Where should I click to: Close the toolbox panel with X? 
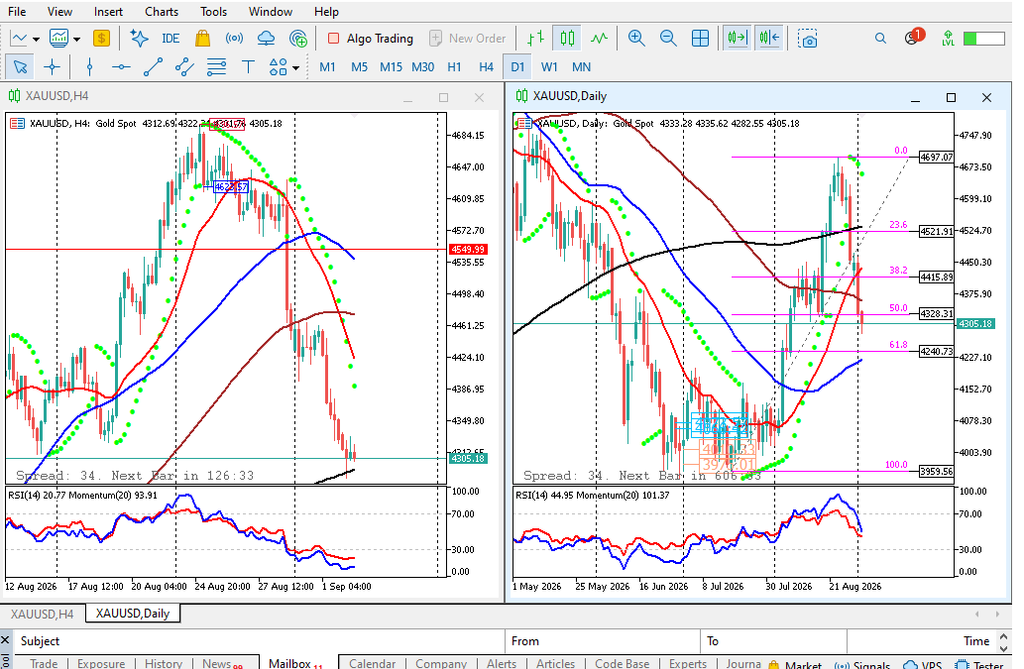click(5, 640)
